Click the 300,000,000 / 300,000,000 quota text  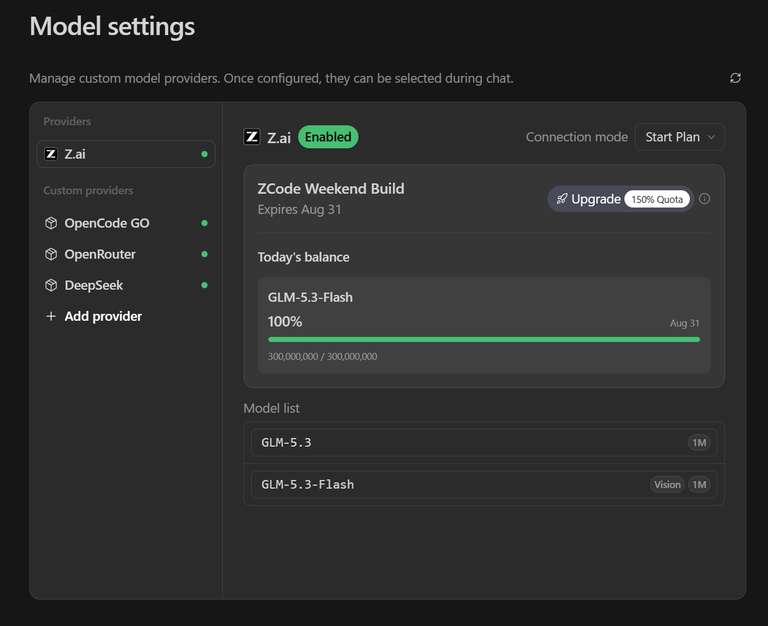322,357
